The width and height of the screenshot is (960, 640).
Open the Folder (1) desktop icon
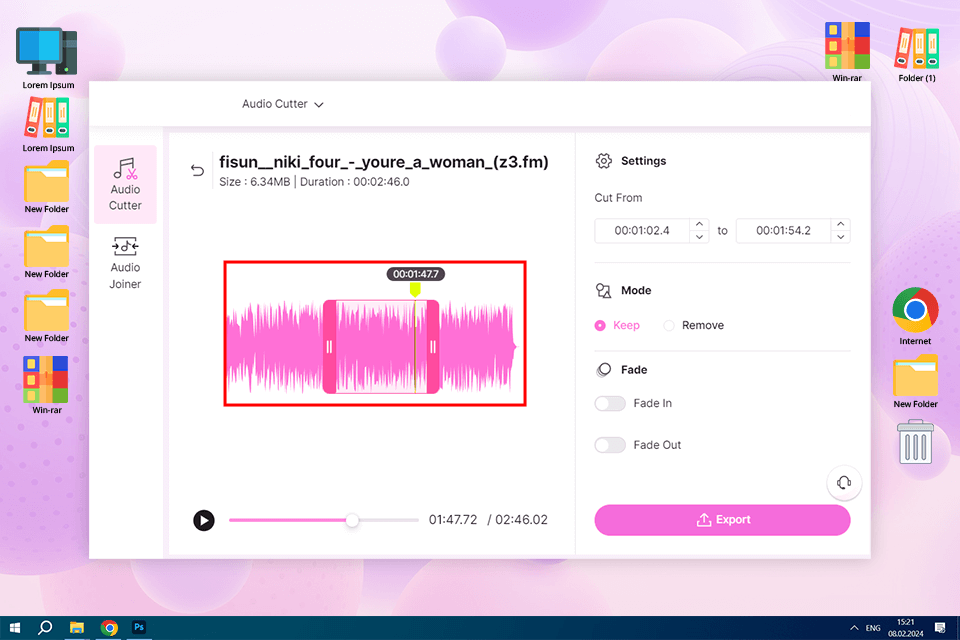click(917, 55)
